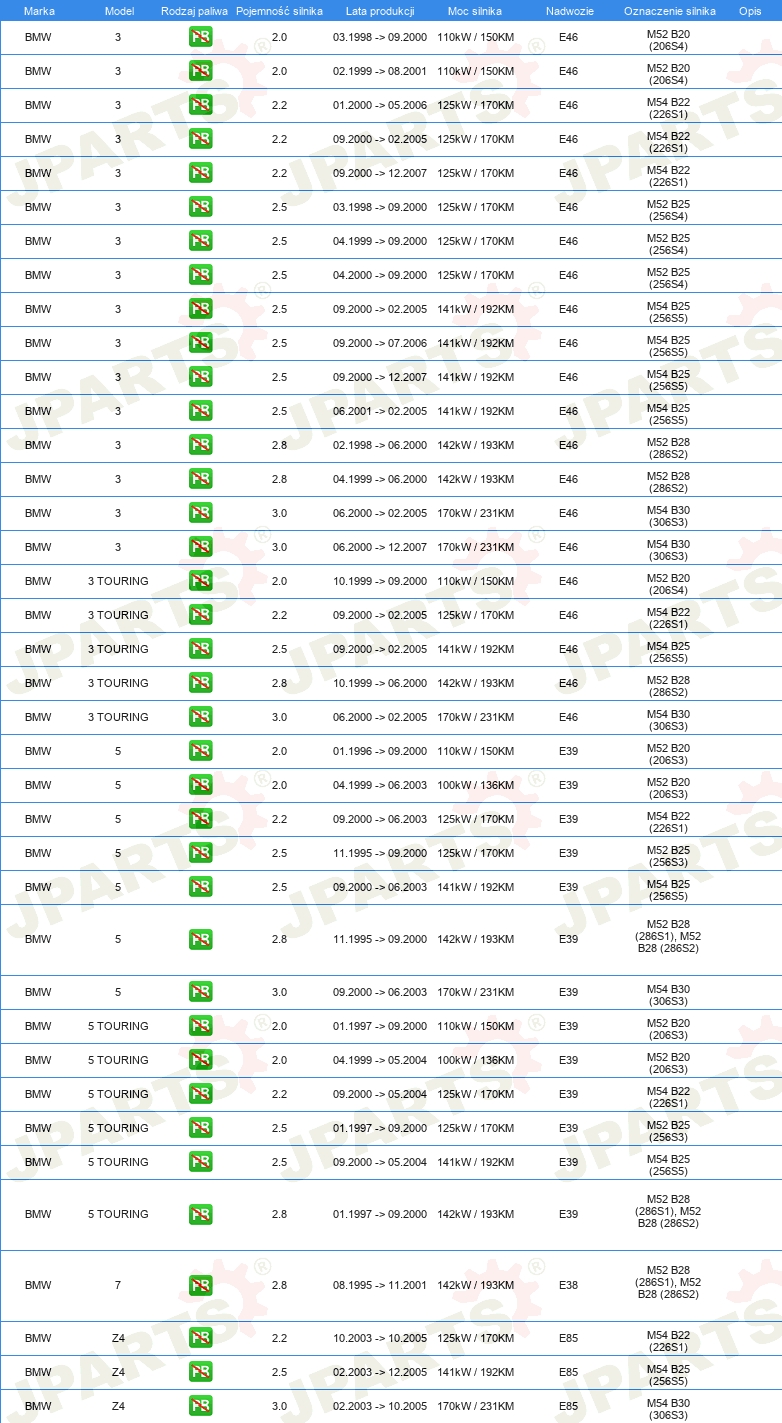Click fuel icon in row dated 04.1999 -> 09.2000
This screenshot has height=1423, width=782.
pos(200,241)
